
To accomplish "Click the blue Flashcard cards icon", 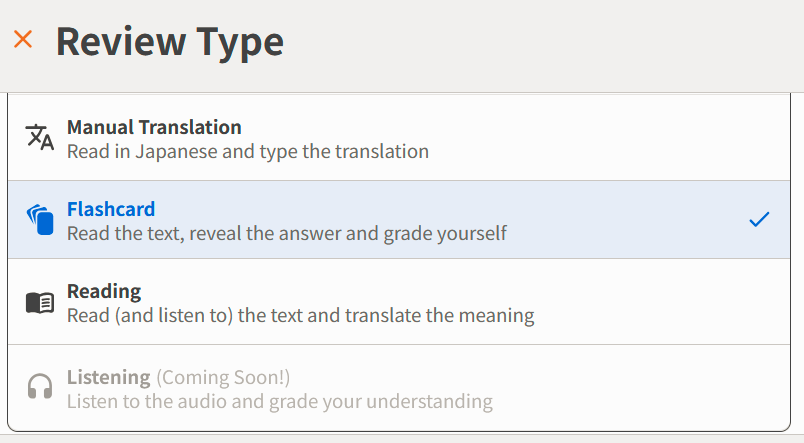I will coord(40,219).
